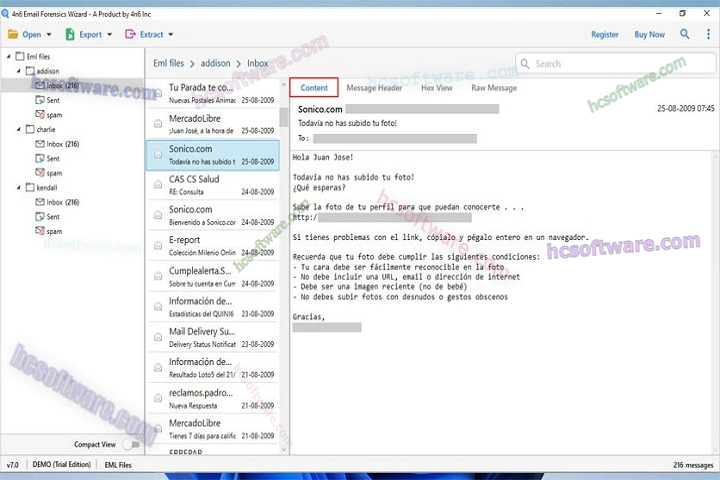Collapse the charlie tree node
Image resolution: width=720 pixels, height=480 pixels.
tap(19, 129)
